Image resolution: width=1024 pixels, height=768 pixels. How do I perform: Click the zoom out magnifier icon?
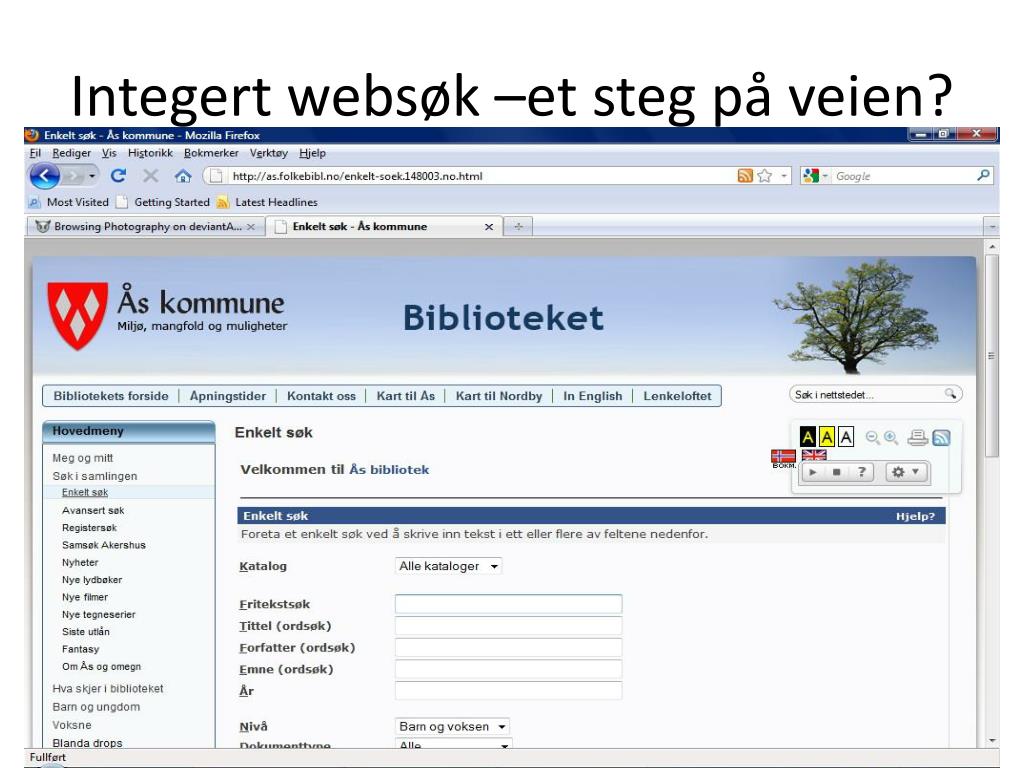[872, 438]
